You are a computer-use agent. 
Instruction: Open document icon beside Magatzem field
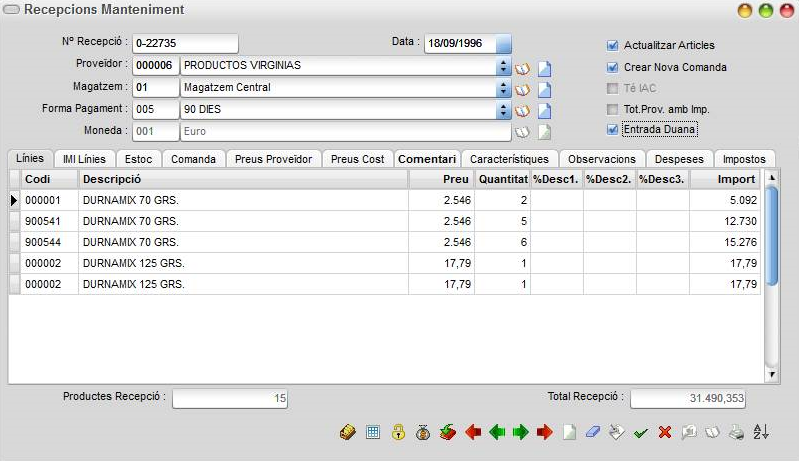pos(544,90)
